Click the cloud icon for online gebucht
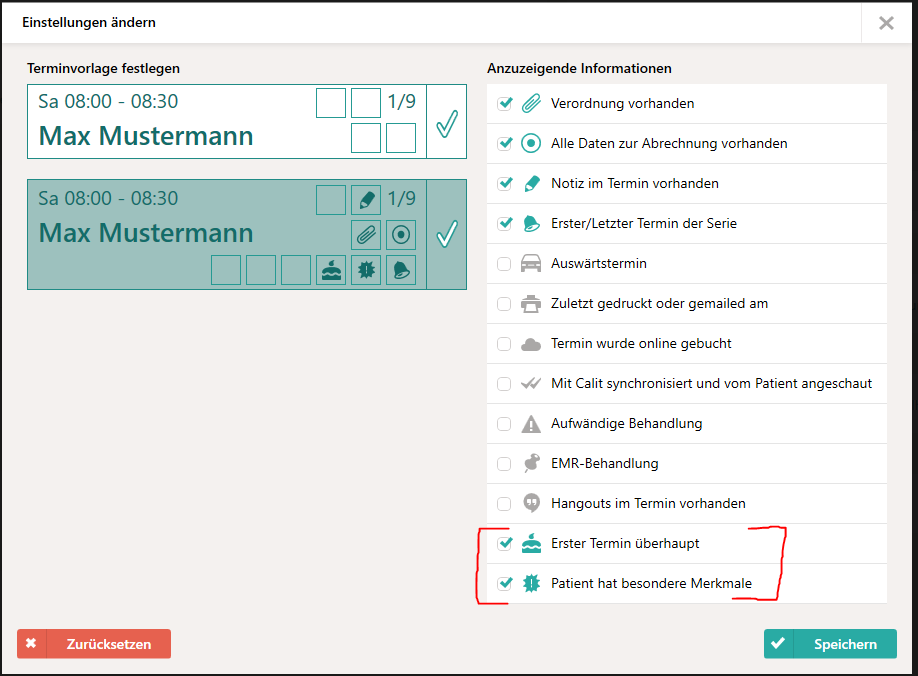918x676 pixels. tap(531, 344)
